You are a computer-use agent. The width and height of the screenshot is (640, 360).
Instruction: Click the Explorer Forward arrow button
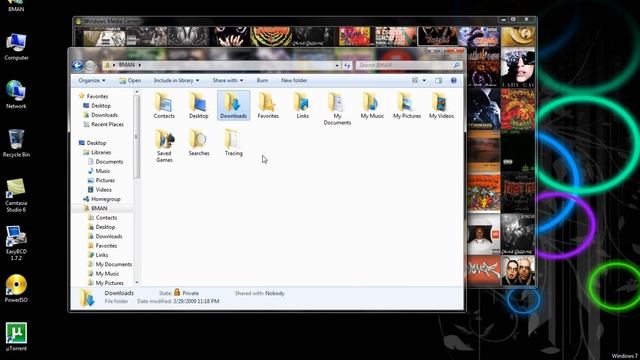(x=90, y=65)
